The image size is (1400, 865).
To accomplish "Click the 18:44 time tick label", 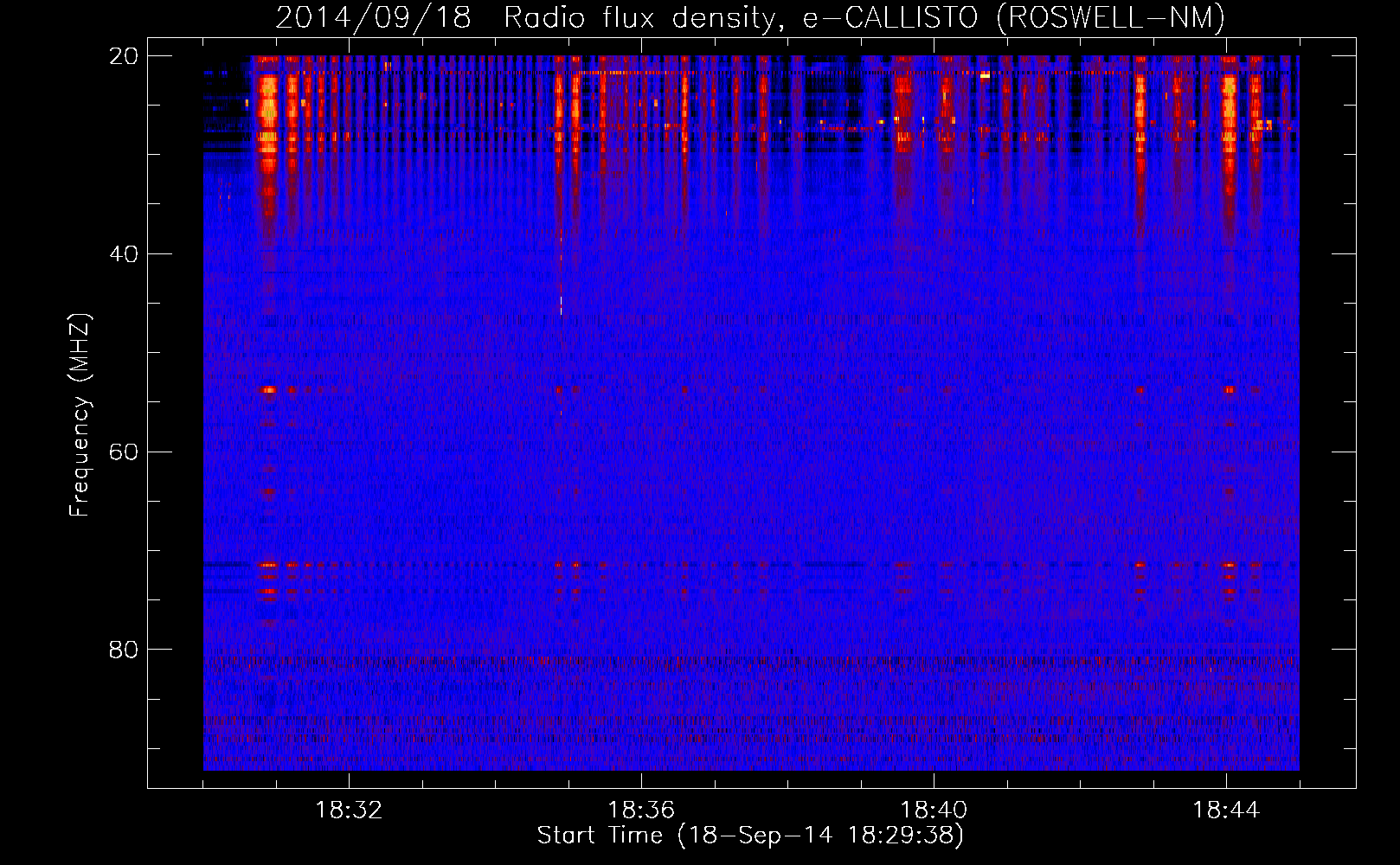I will 1226,811.
